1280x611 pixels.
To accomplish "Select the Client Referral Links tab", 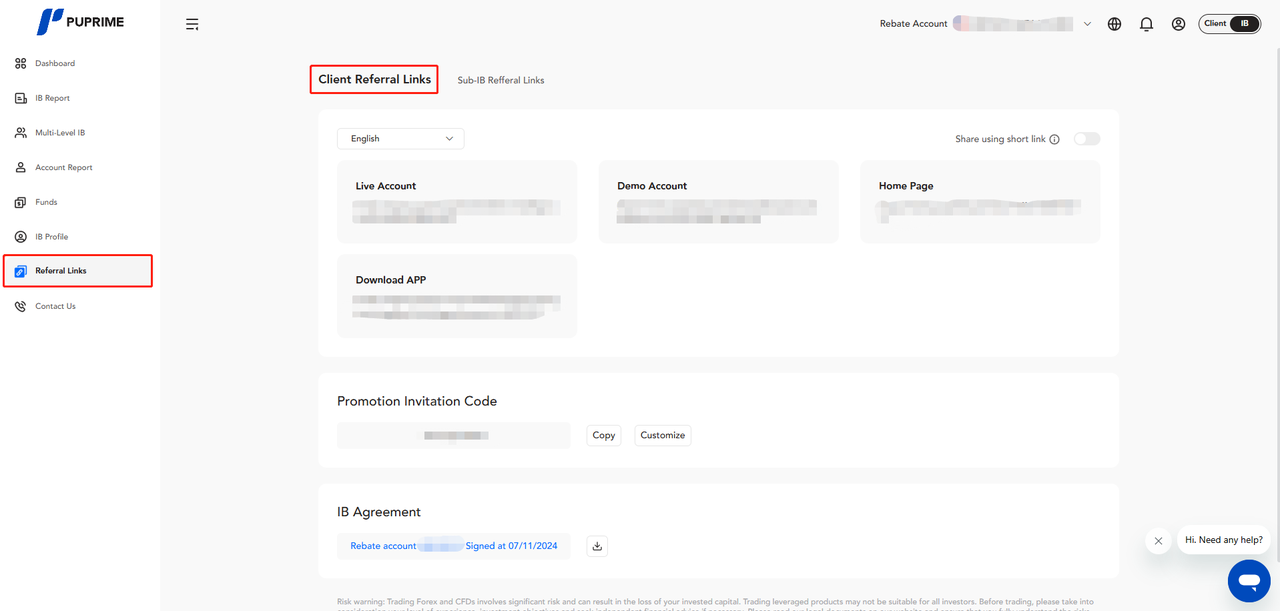I will pyautogui.click(x=374, y=80).
